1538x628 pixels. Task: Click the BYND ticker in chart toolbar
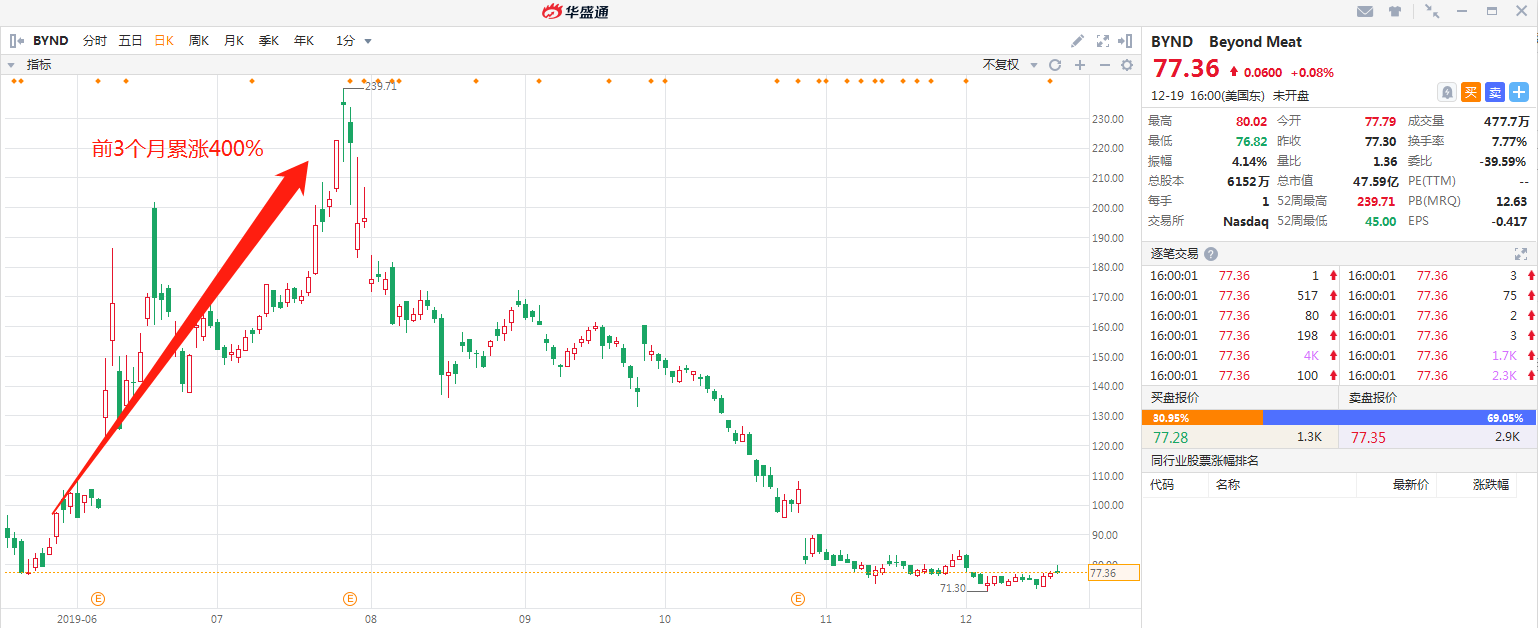[51, 41]
